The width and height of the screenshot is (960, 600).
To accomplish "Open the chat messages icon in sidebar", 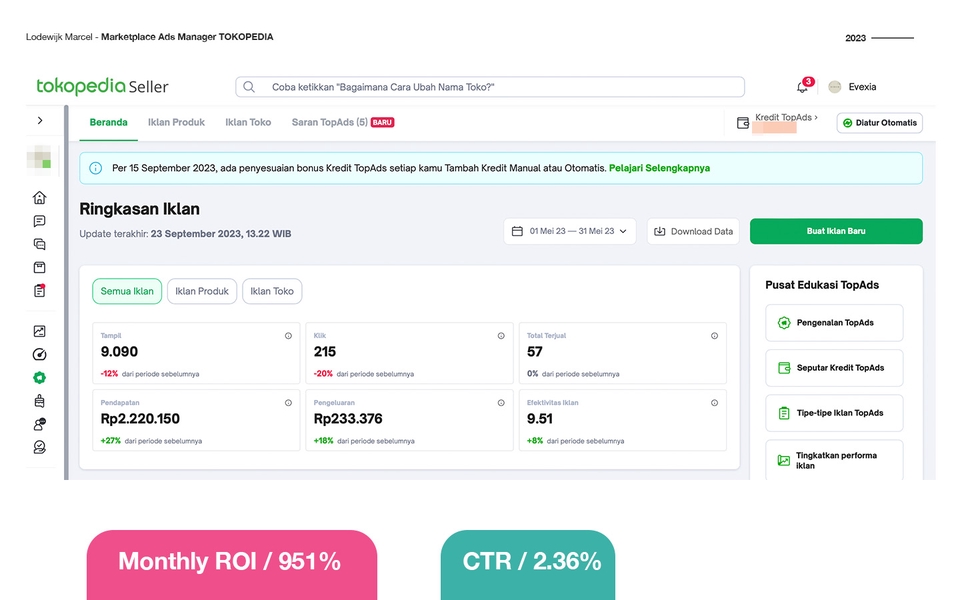I will tap(40, 222).
